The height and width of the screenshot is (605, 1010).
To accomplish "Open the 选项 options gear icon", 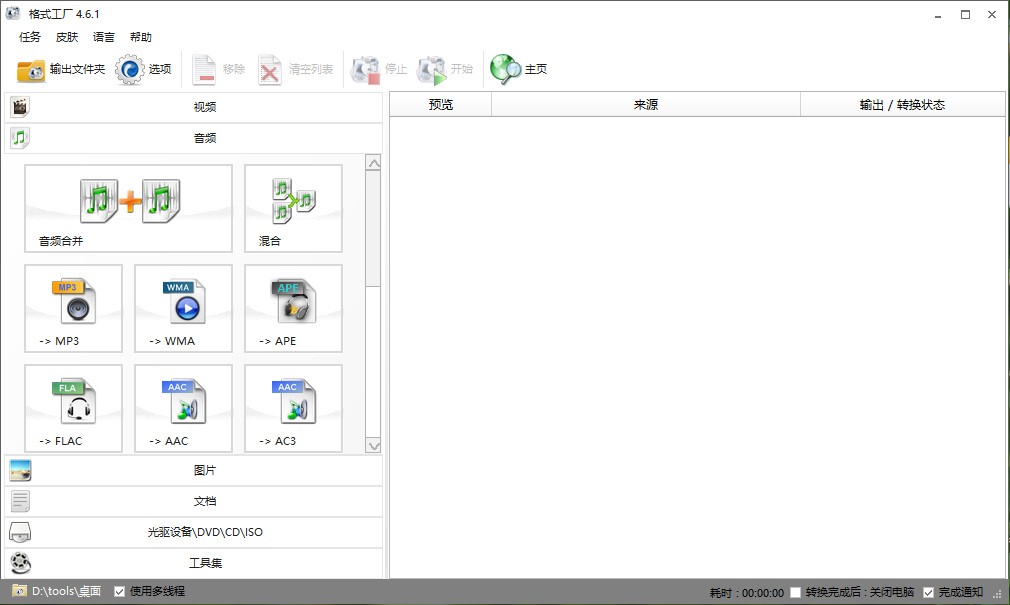I will click(x=129, y=70).
